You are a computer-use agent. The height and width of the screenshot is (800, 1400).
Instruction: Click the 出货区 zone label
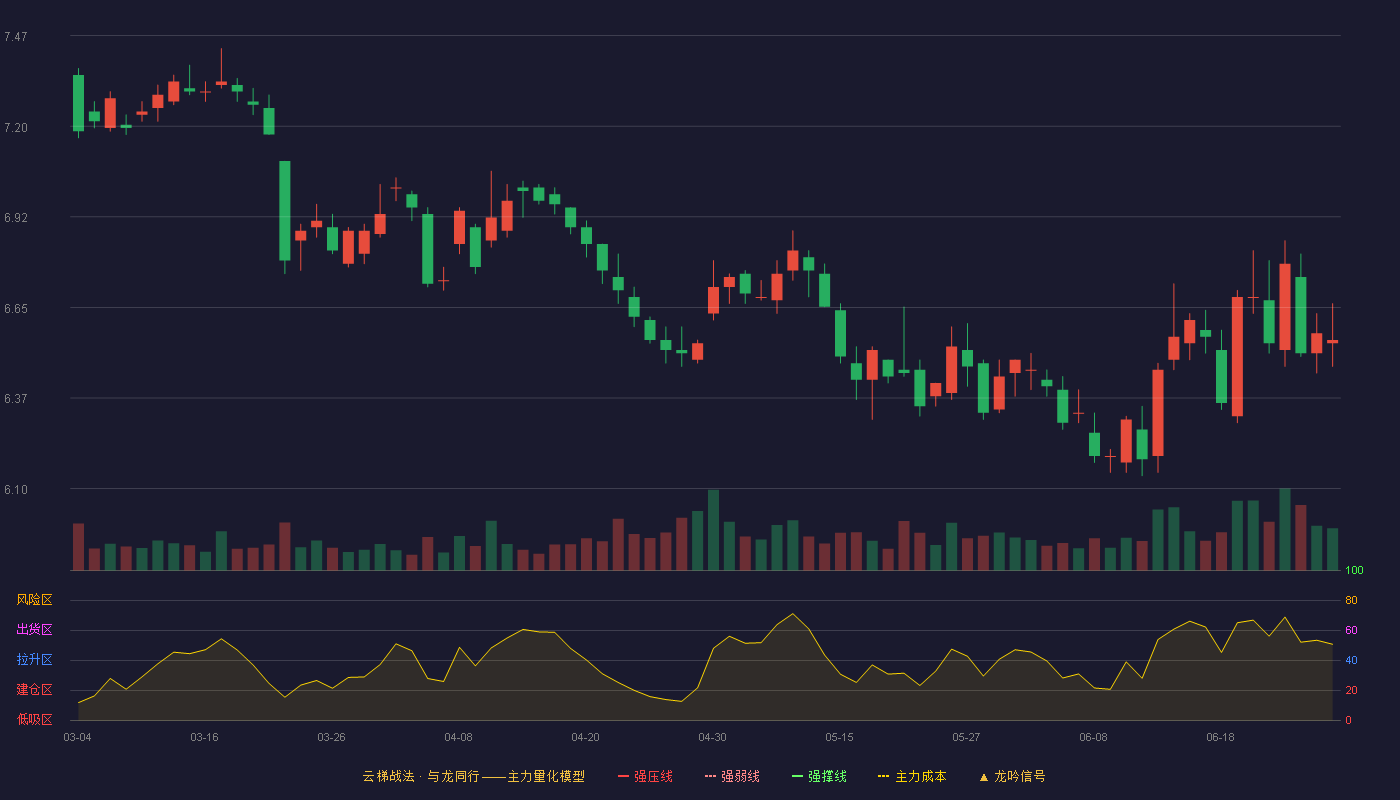tap(34, 630)
